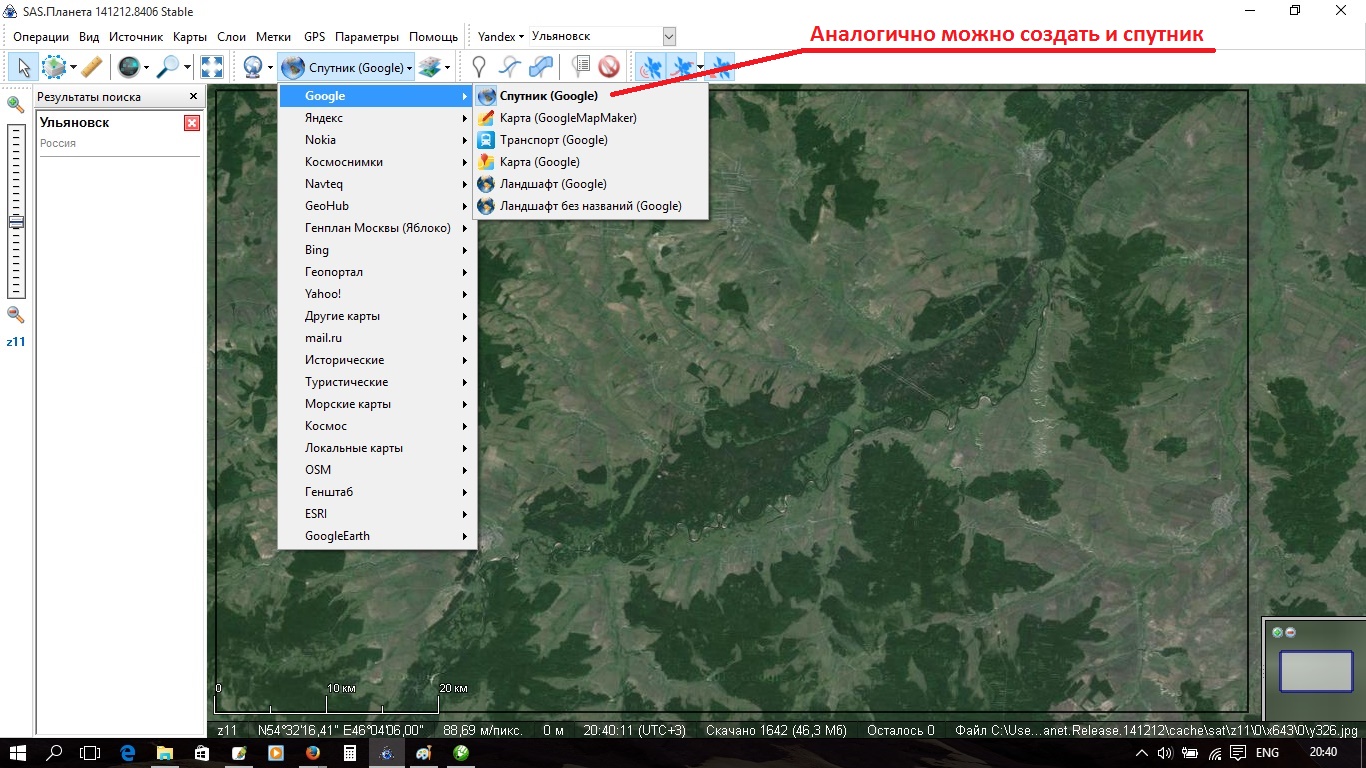The width and height of the screenshot is (1366, 768).
Task: Click the full screen map icon
Action: click(212, 67)
